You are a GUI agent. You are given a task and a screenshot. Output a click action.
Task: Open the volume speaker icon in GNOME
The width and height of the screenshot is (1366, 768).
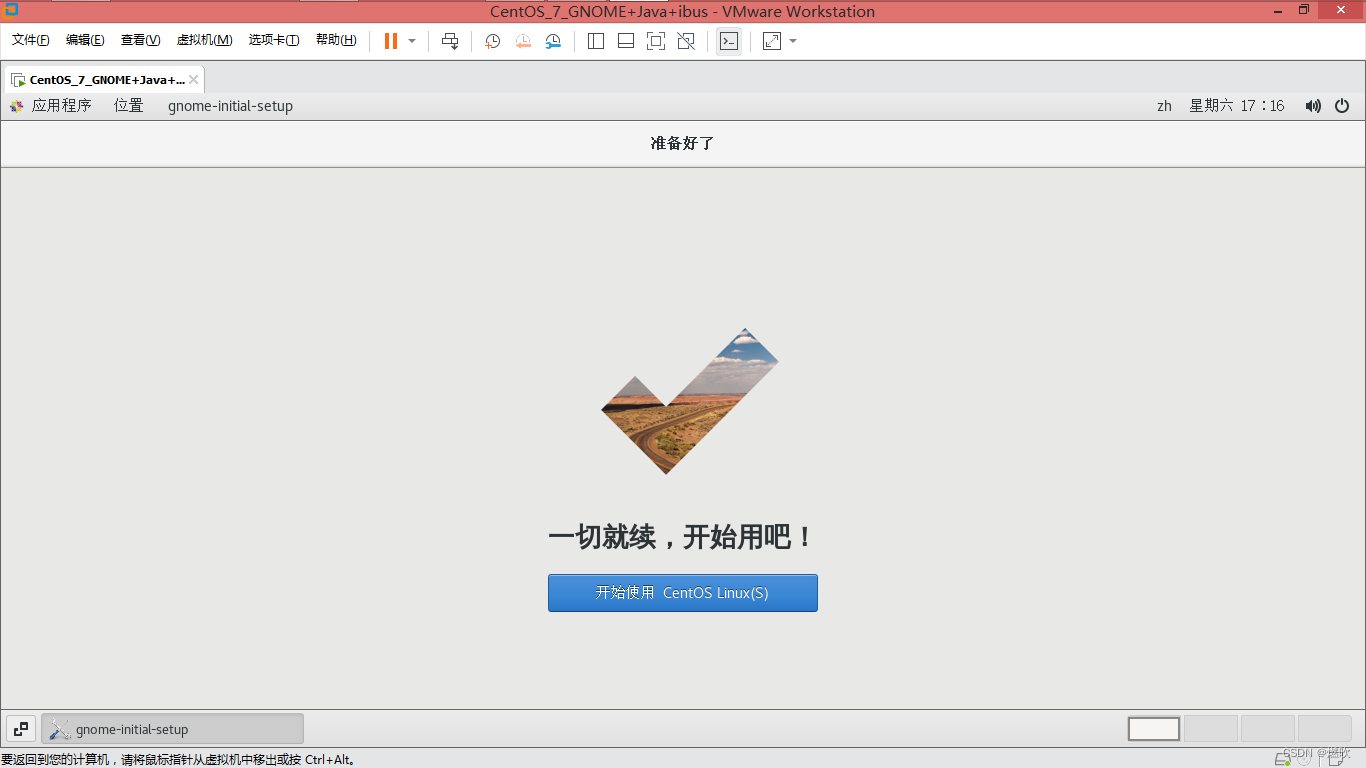[1313, 106]
